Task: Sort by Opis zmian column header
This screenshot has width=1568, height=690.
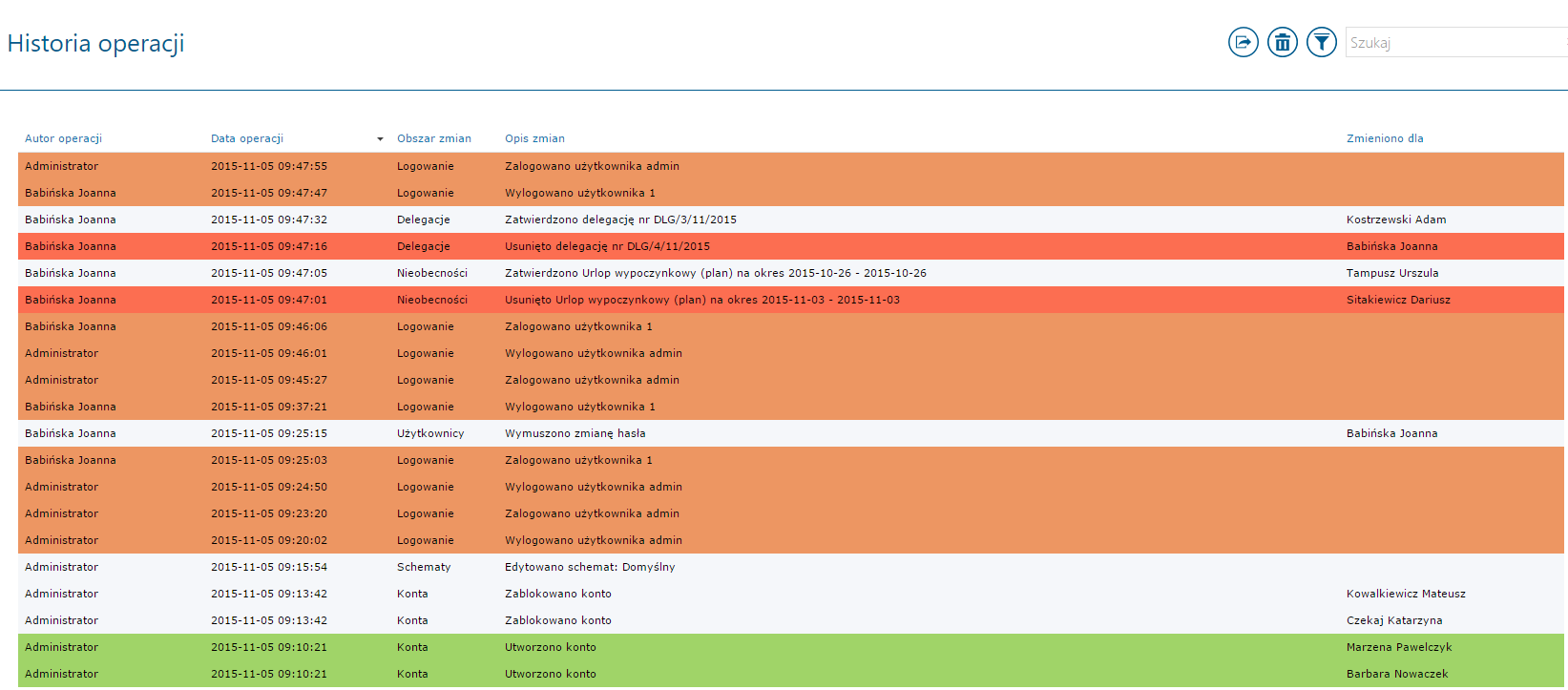Action: tap(534, 138)
